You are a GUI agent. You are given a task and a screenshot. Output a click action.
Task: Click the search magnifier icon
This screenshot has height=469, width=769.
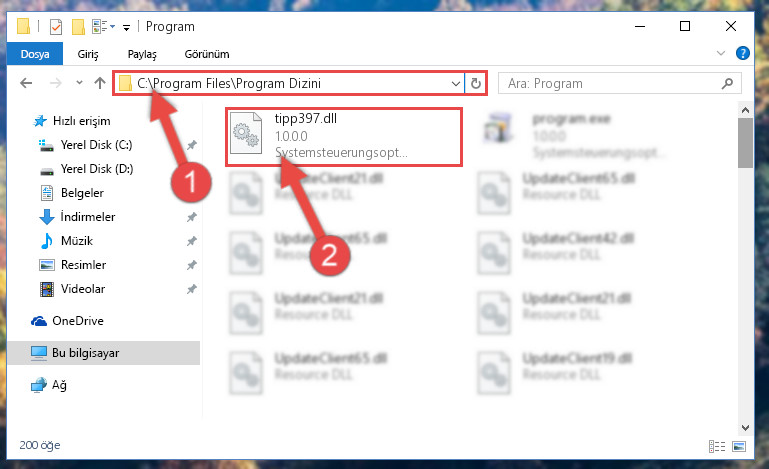tap(727, 83)
